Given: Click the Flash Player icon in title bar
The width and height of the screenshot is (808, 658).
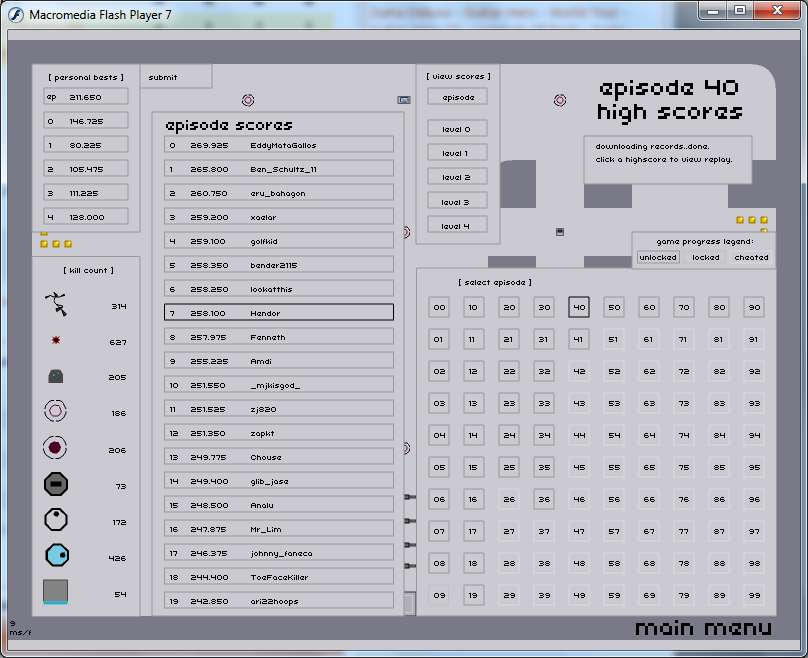Looking at the screenshot, I should click(x=16, y=15).
